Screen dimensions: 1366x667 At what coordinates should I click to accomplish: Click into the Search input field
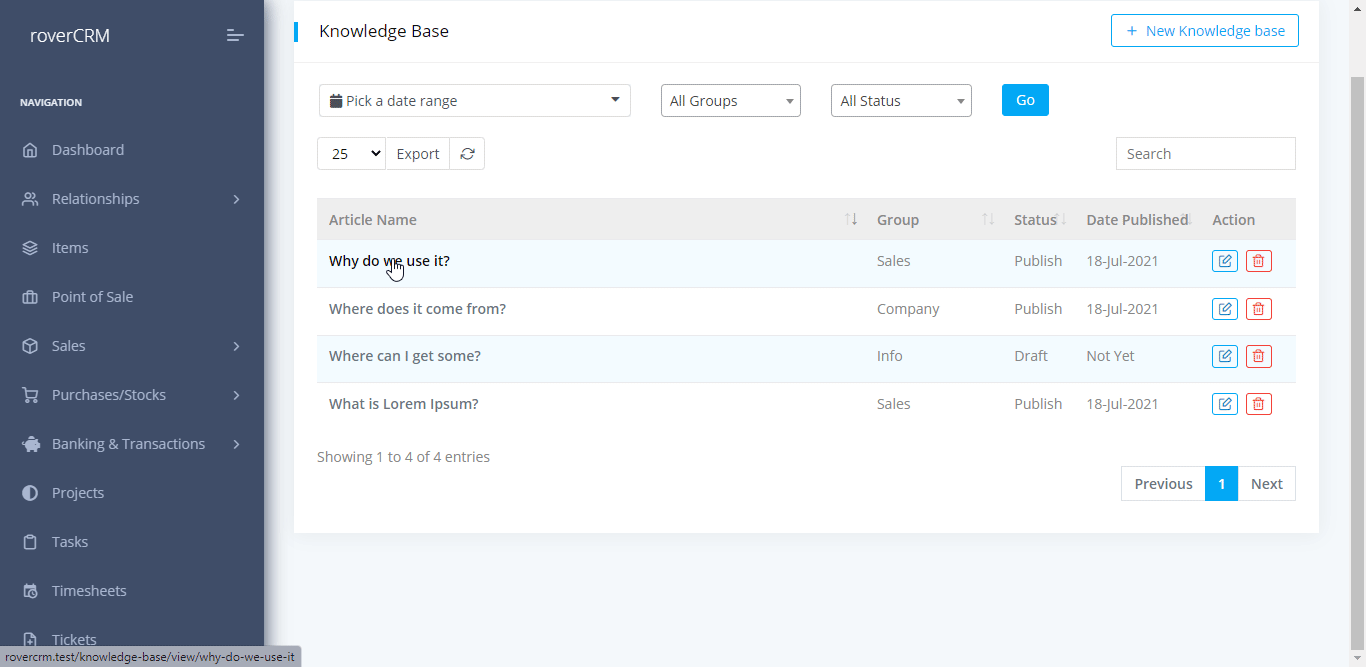pyautogui.click(x=1205, y=154)
